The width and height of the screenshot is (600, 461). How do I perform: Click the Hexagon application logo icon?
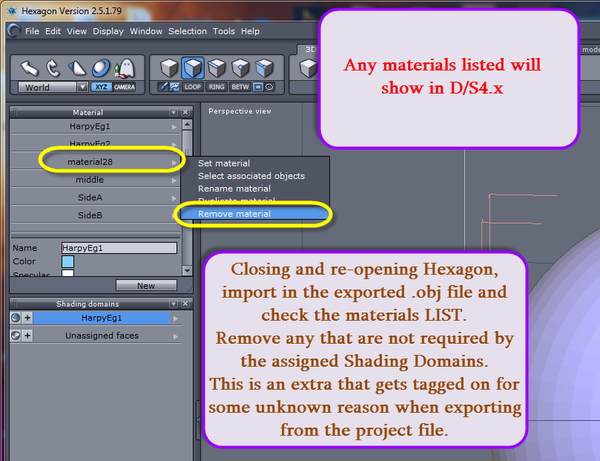coord(14,31)
